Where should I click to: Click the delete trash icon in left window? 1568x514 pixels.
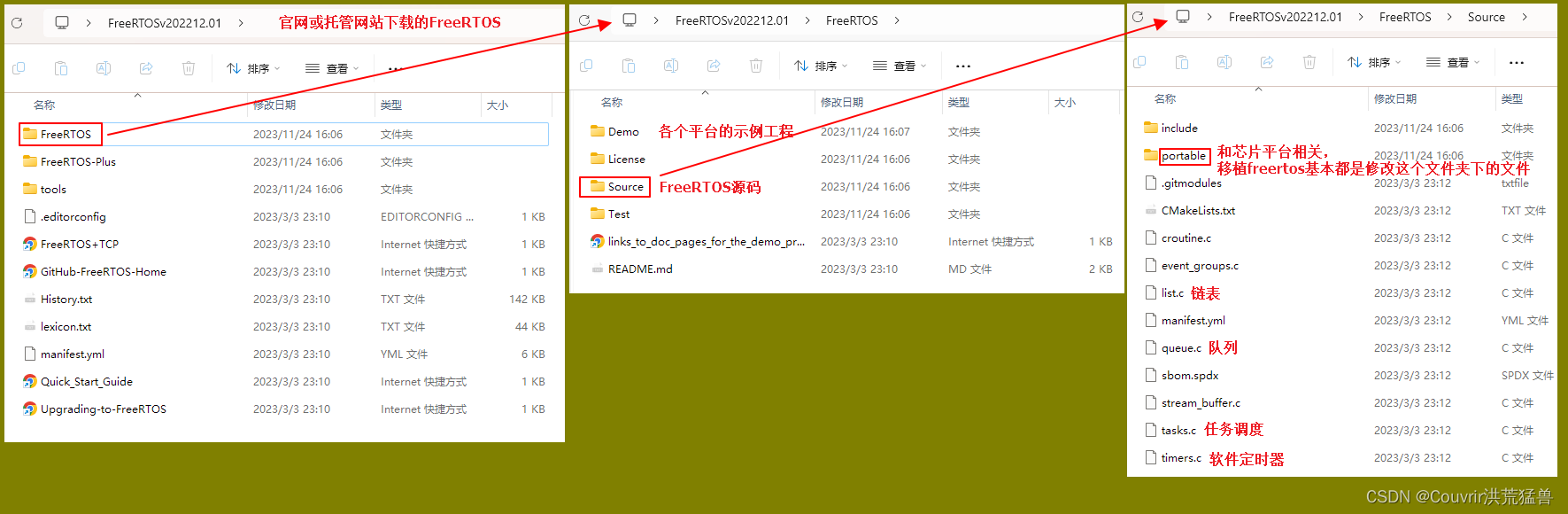coord(189,68)
